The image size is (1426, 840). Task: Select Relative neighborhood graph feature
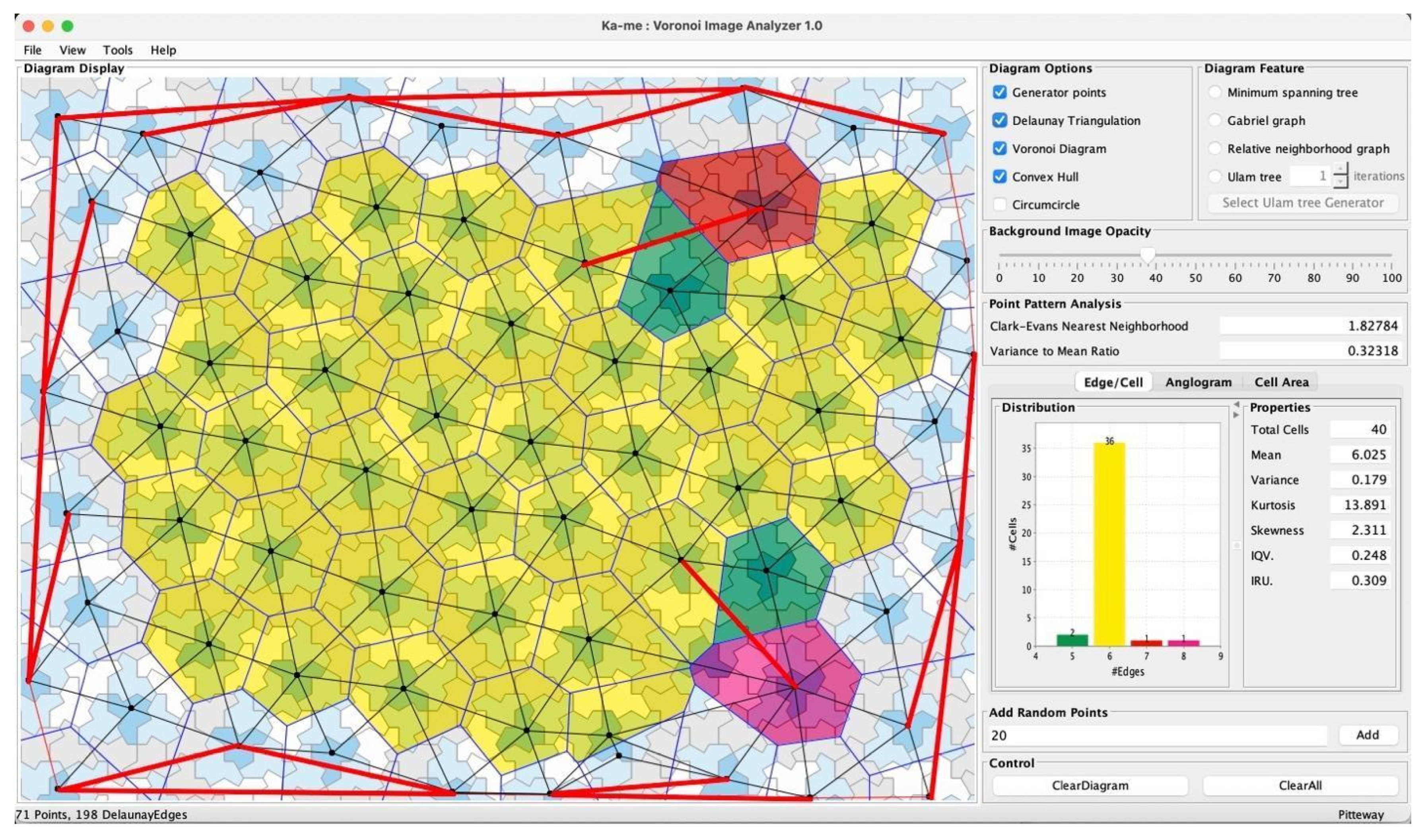[1214, 149]
